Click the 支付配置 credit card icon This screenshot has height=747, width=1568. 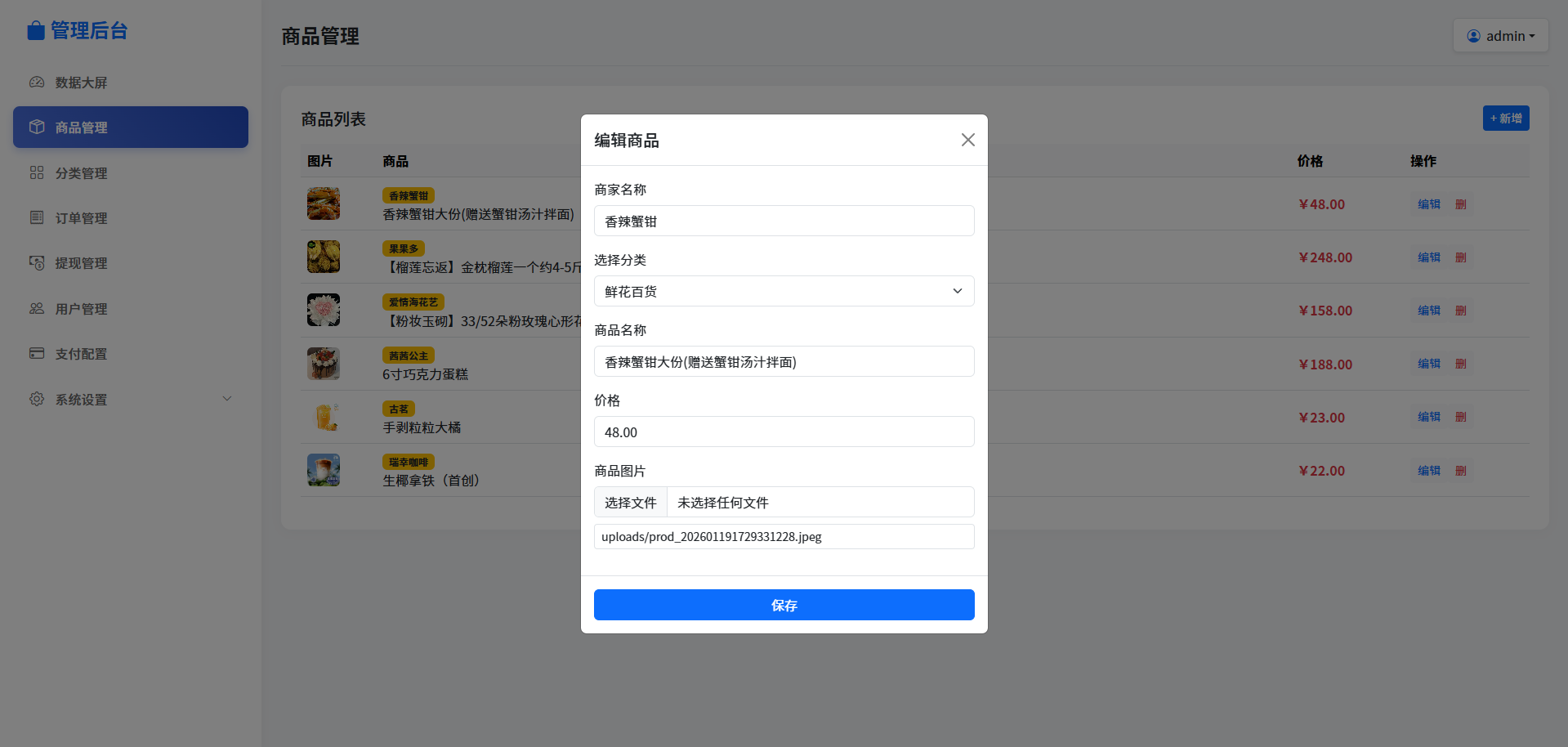pos(37,353)
